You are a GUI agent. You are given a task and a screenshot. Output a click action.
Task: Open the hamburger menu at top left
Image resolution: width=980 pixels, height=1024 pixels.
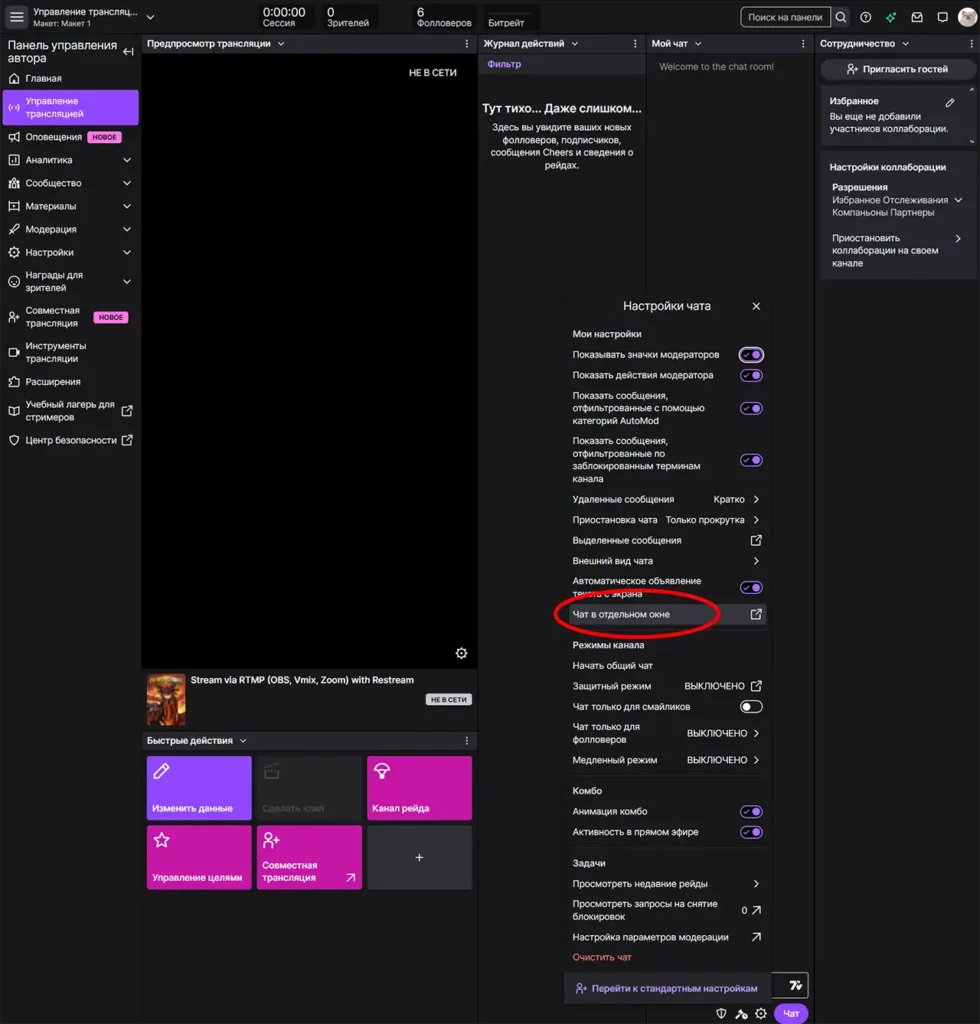click(x=17, y=17)
